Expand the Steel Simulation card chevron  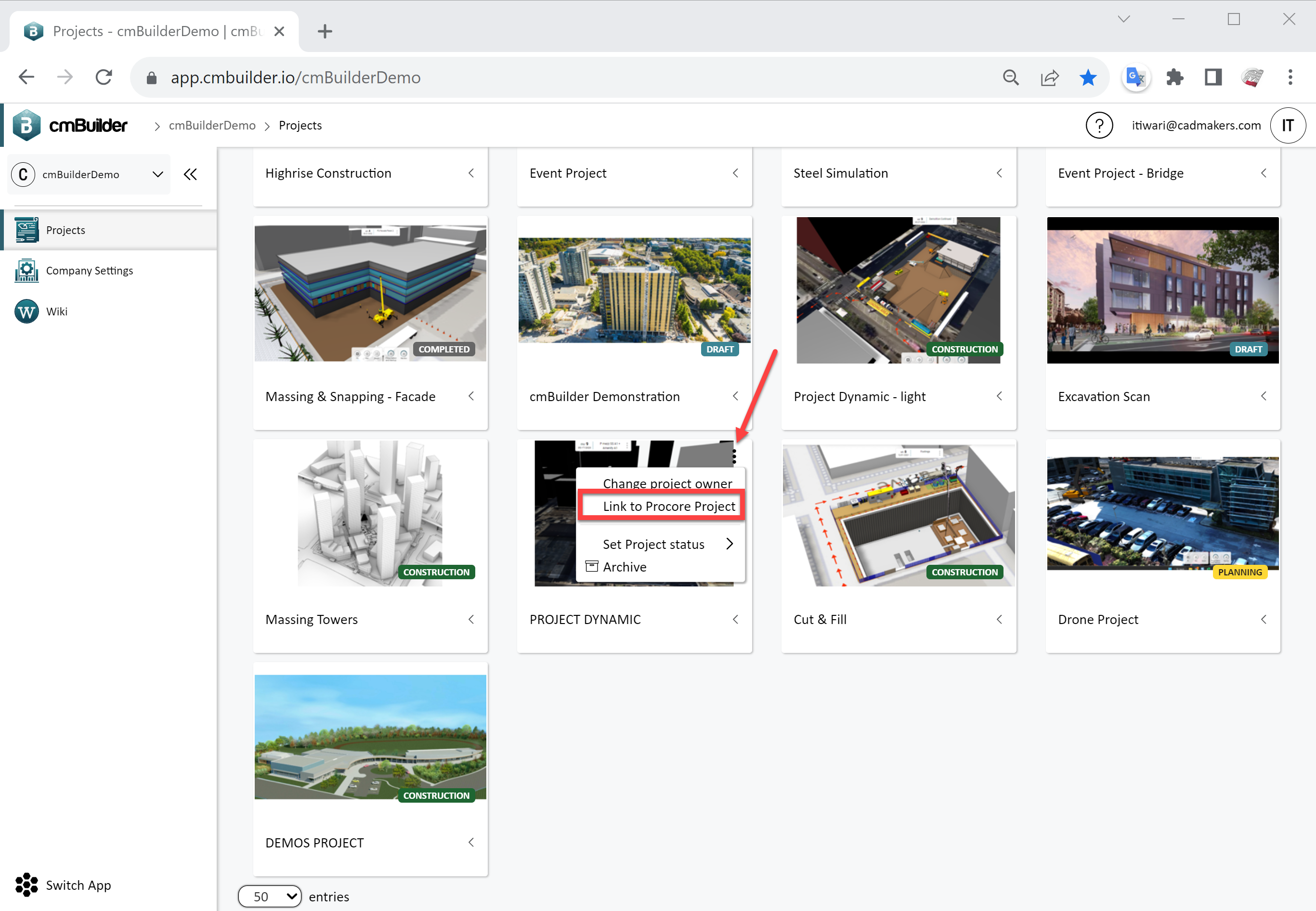1000,173
